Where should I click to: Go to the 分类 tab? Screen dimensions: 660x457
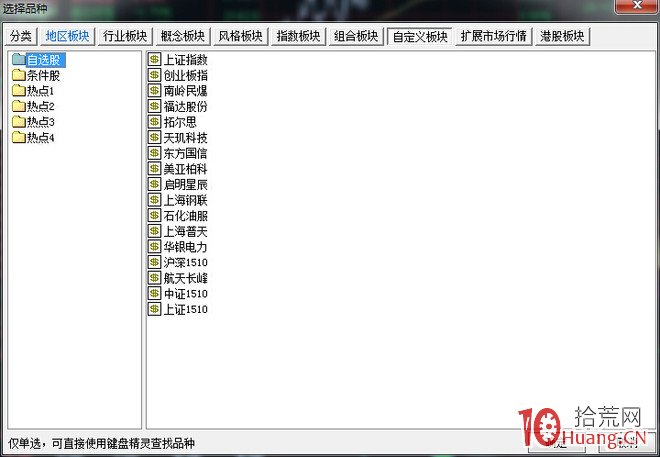20,37
